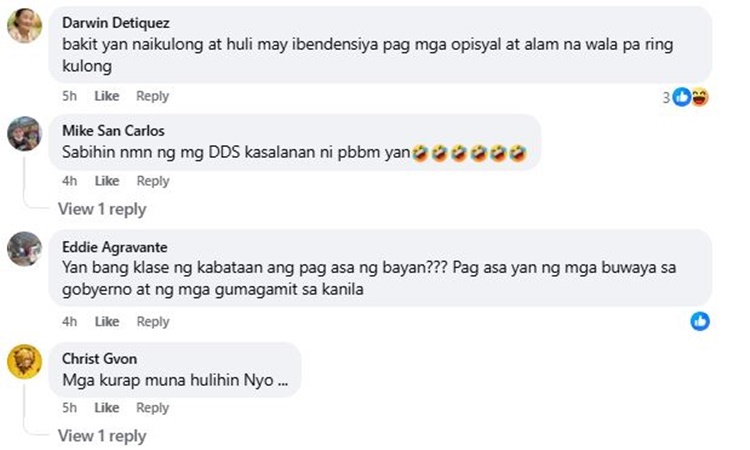Open the Eddie Agravante name link
Viewport: 750px width, 450px height.
(x=115, y=247)
